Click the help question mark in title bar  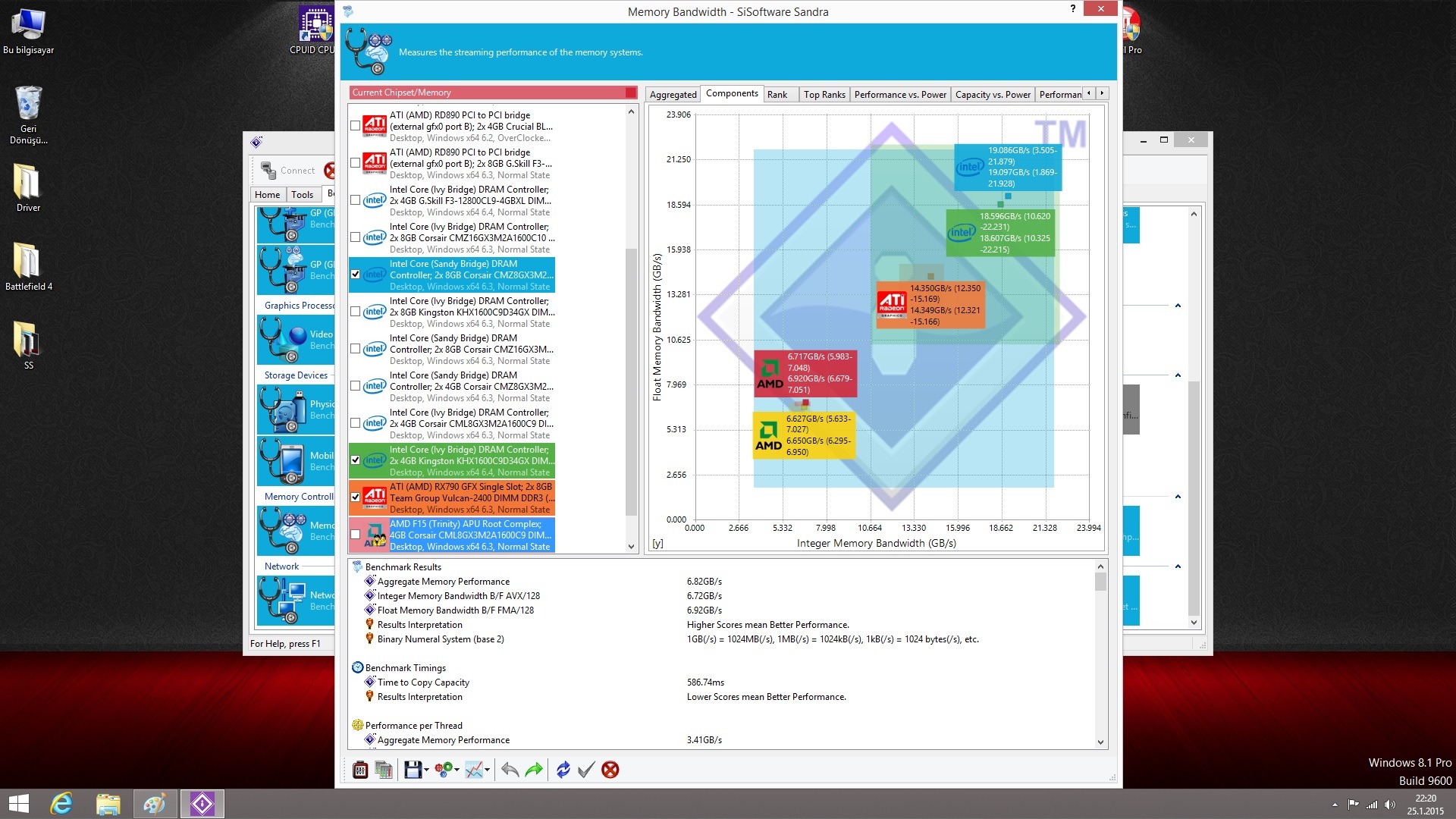[x=1072, y=9]
